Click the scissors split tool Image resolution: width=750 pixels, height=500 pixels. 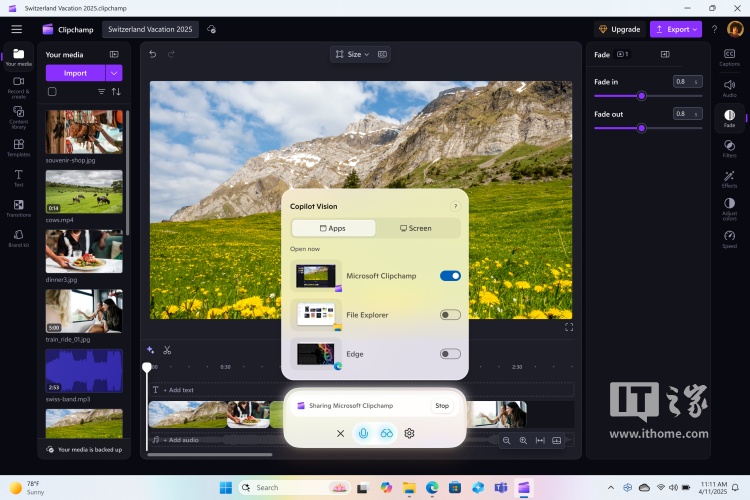click(x=167, y=350)
